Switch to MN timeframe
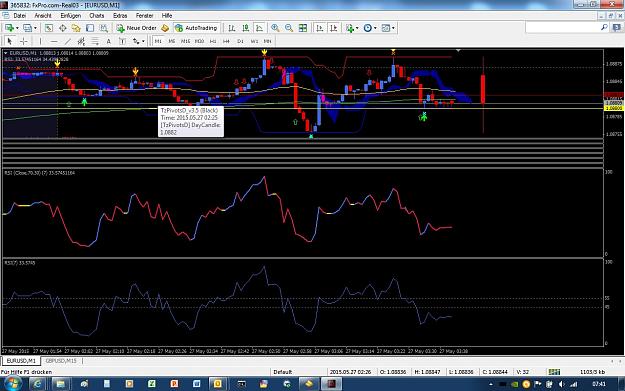The image size is (625, 391). pyautogui.click(x=268, y=41)
